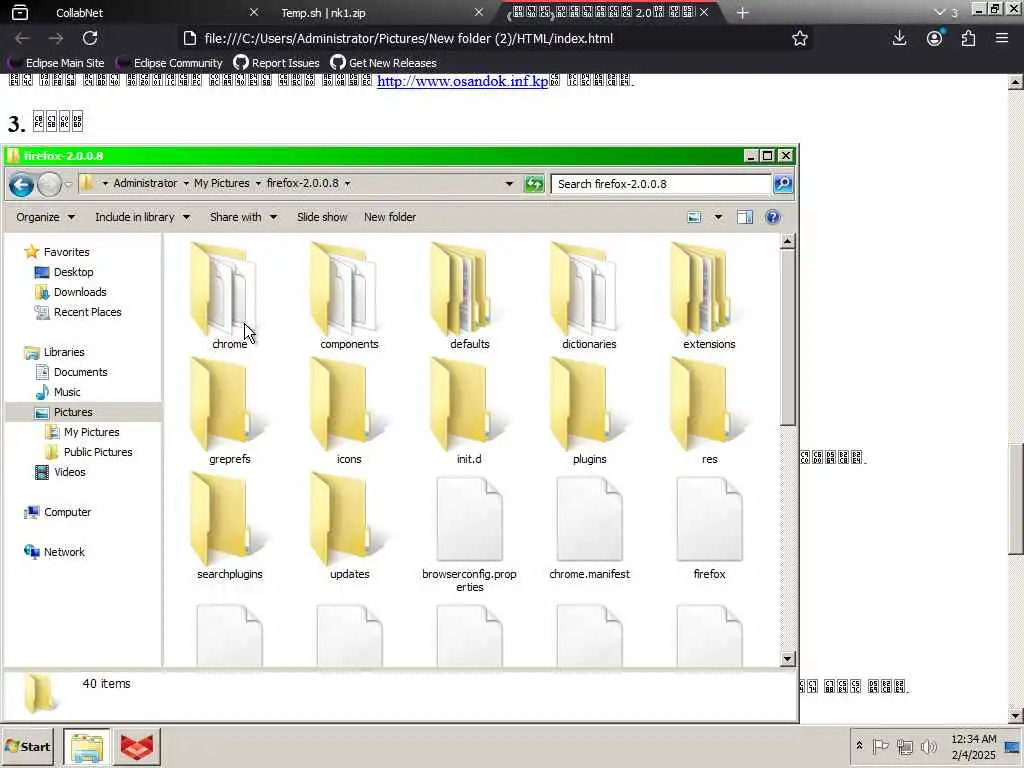Open the browser hamburger menu
This screenshot has width=1024, height=768.
coord(1002,39)
